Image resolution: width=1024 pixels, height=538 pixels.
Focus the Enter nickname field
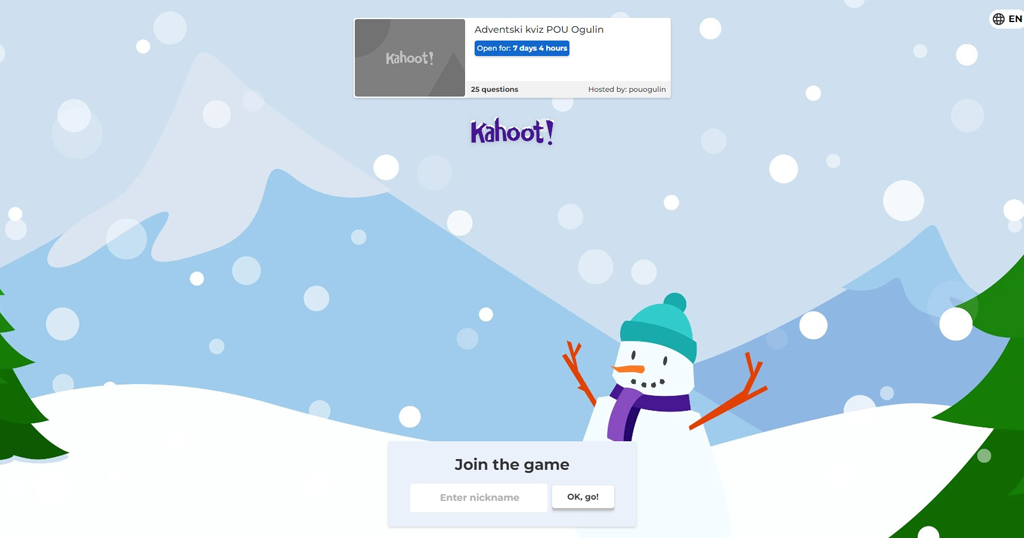click(479, 498)
